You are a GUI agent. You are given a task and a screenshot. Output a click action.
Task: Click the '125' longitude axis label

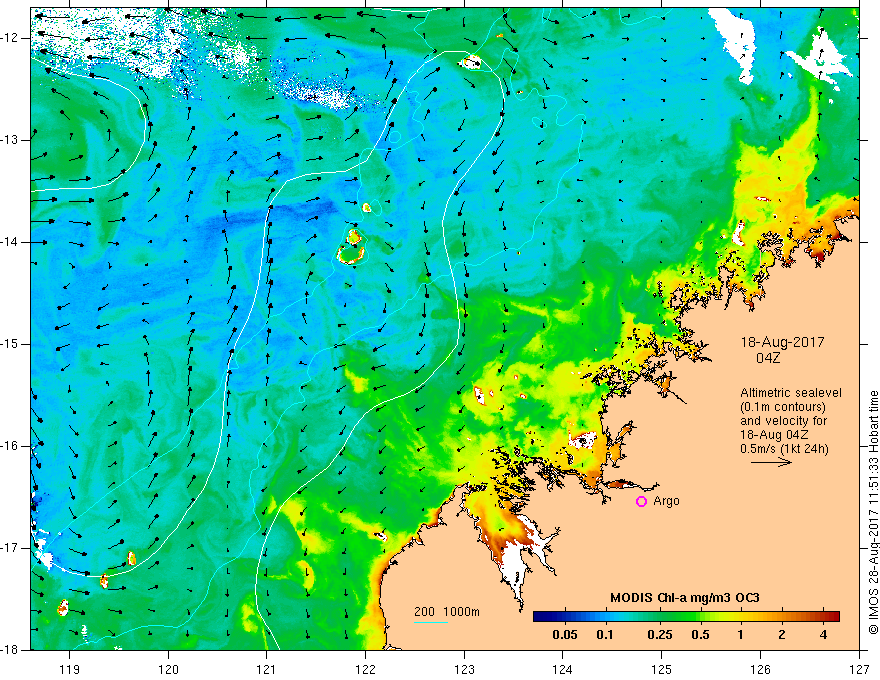point(661,669)
